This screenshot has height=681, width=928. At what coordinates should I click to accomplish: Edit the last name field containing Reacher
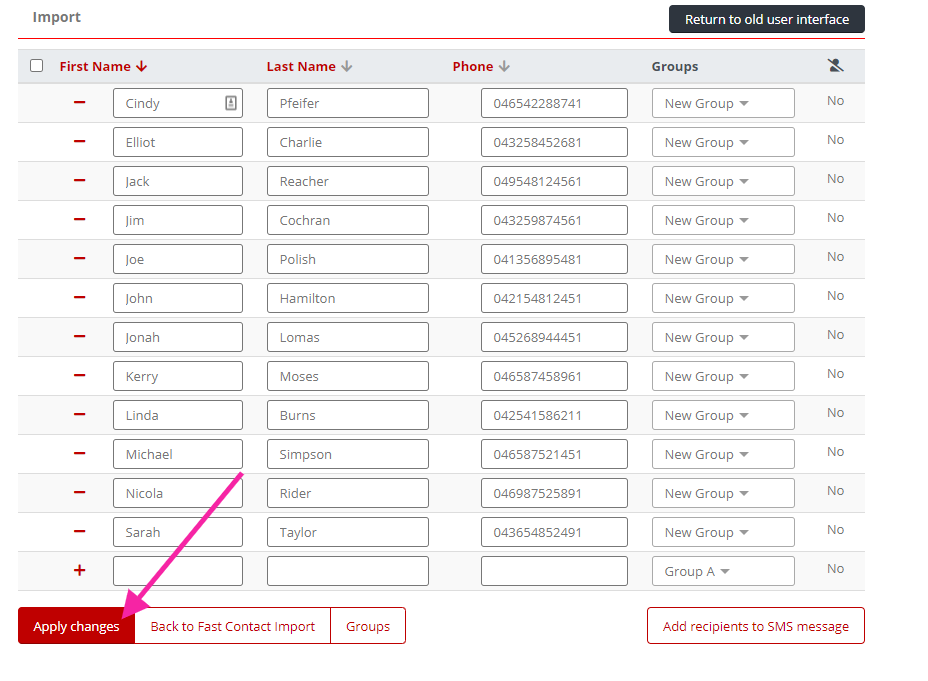point(347,182)
